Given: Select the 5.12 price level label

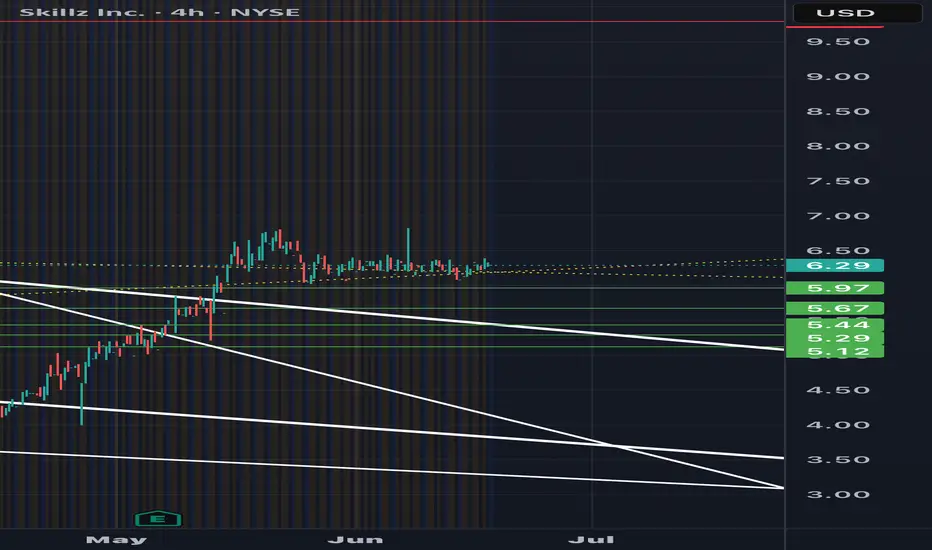Looking at the screenshot, I should (835, 351).
